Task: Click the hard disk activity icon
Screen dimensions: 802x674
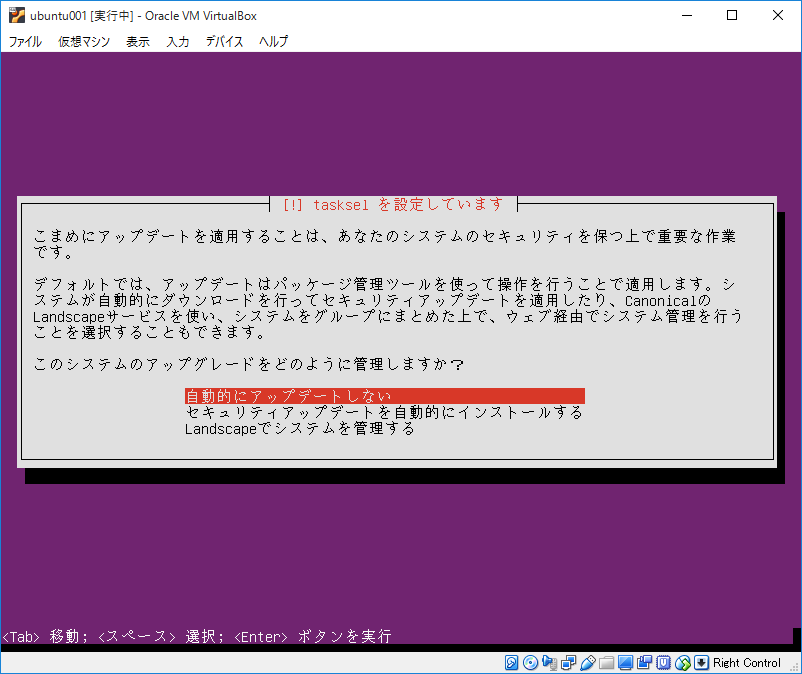Action: click(x=511, y=662)
